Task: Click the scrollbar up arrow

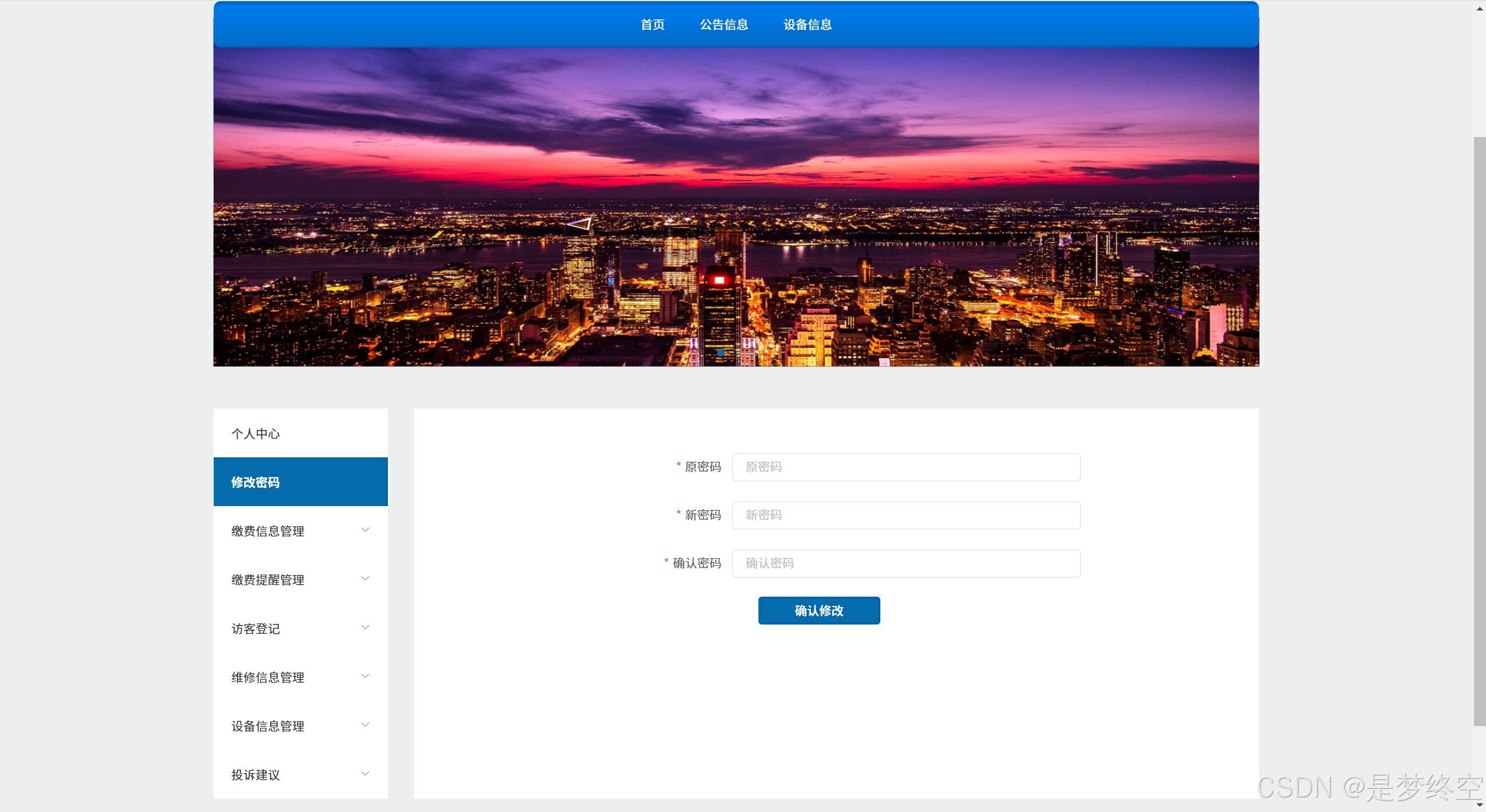Action: (1479, 8)
